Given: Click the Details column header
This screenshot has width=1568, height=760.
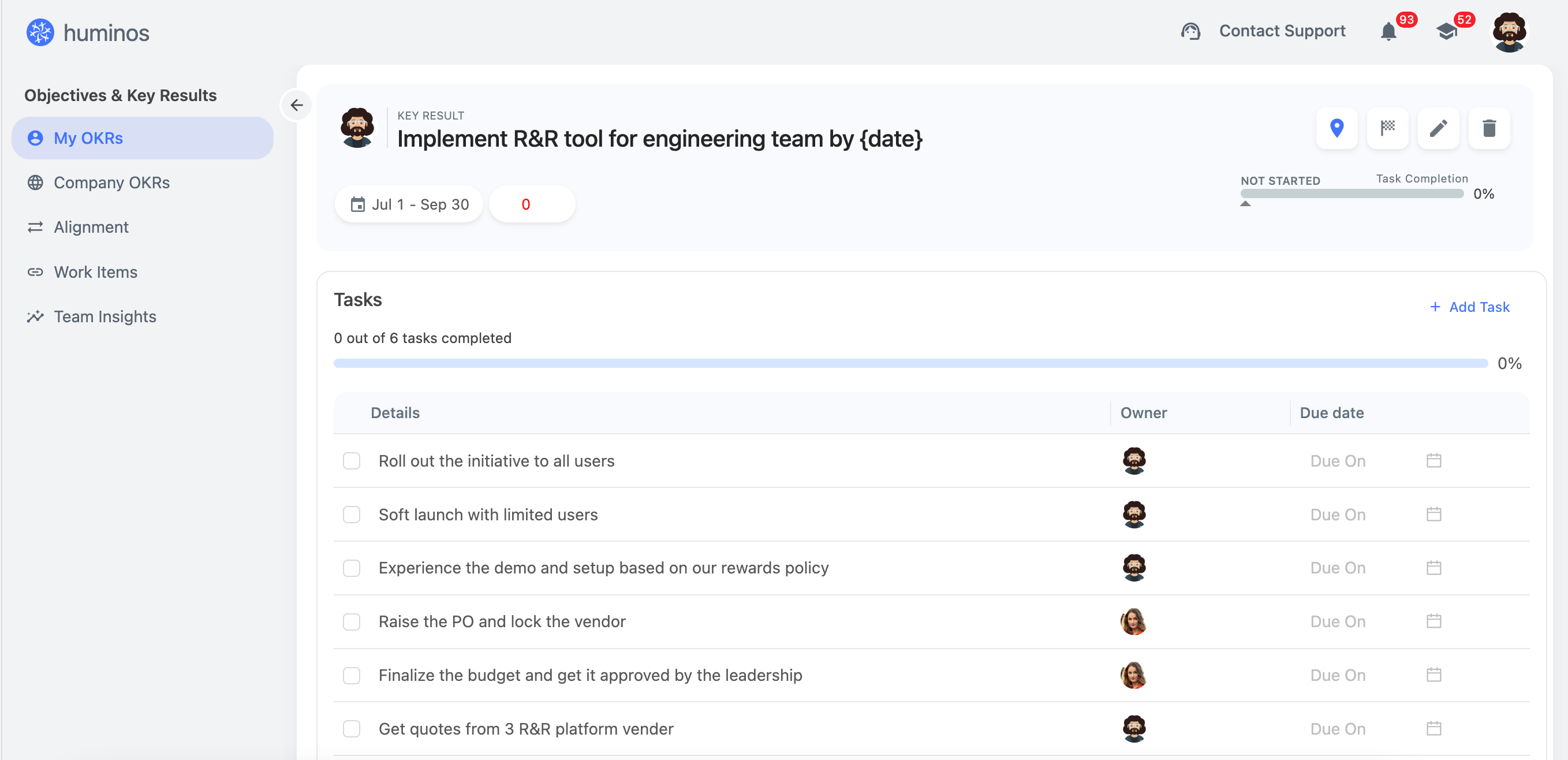Looking at the screenshot, I should point(395,413).
